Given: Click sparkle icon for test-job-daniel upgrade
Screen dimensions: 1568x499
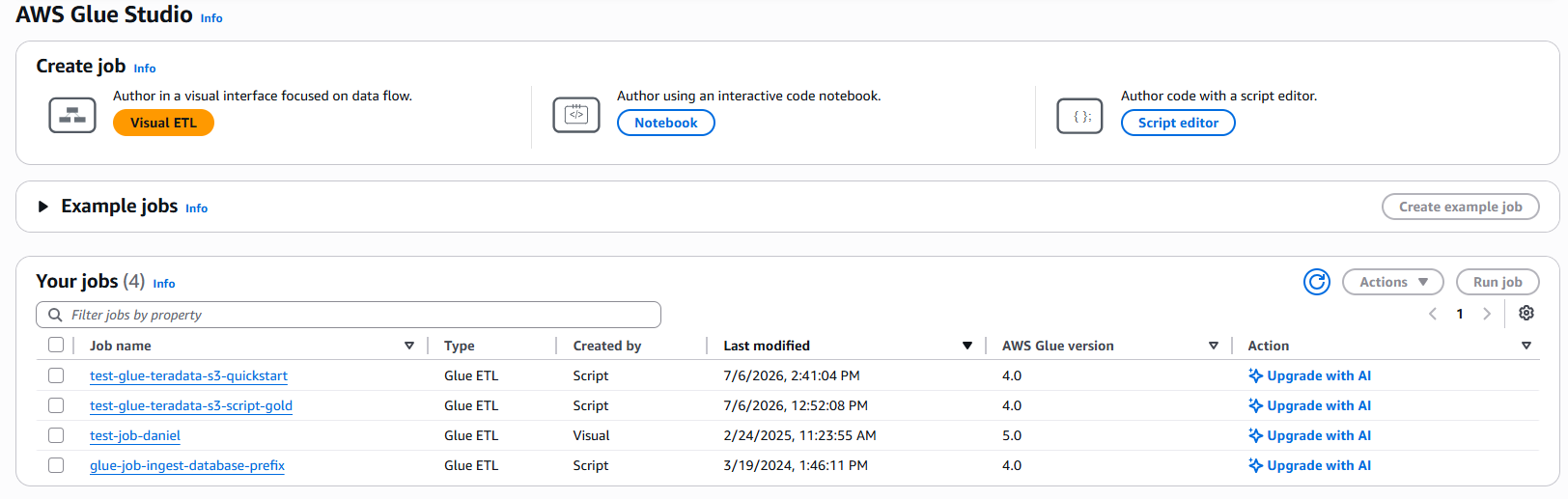Looking at the screenshot, I should tap(1255, 435).
